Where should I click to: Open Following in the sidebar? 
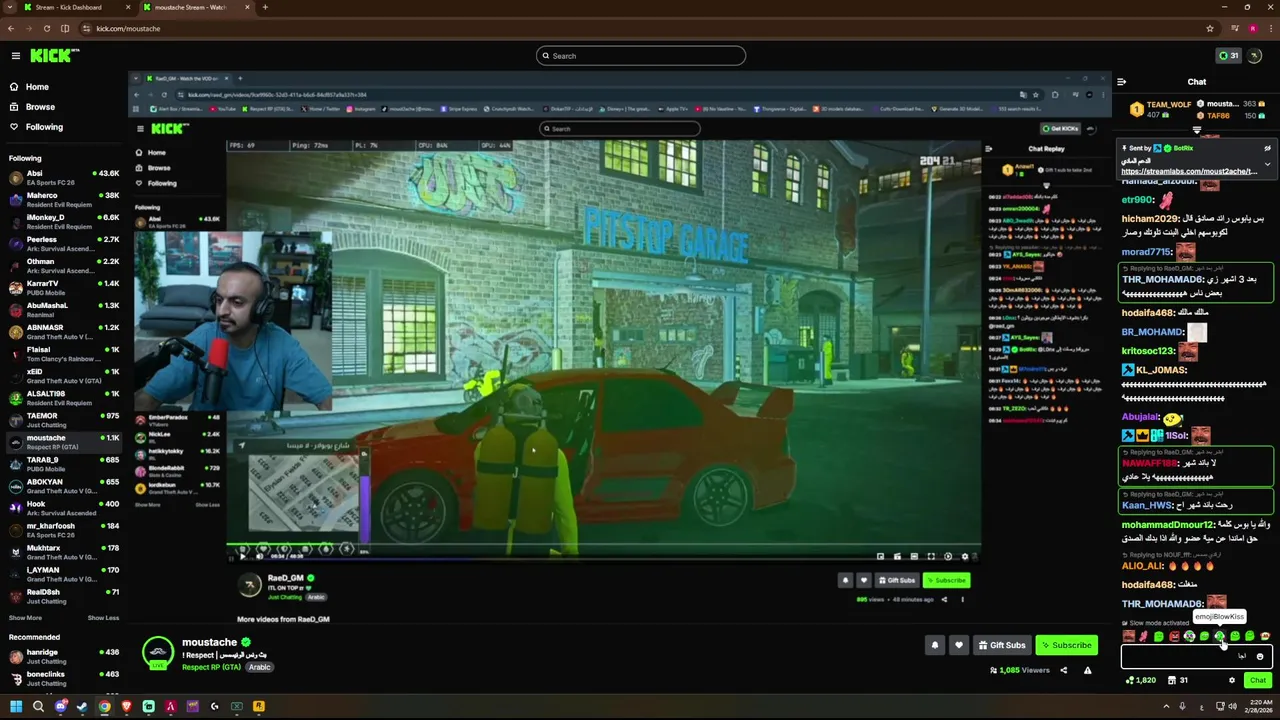pyautogui.click(x=44, y=127)
